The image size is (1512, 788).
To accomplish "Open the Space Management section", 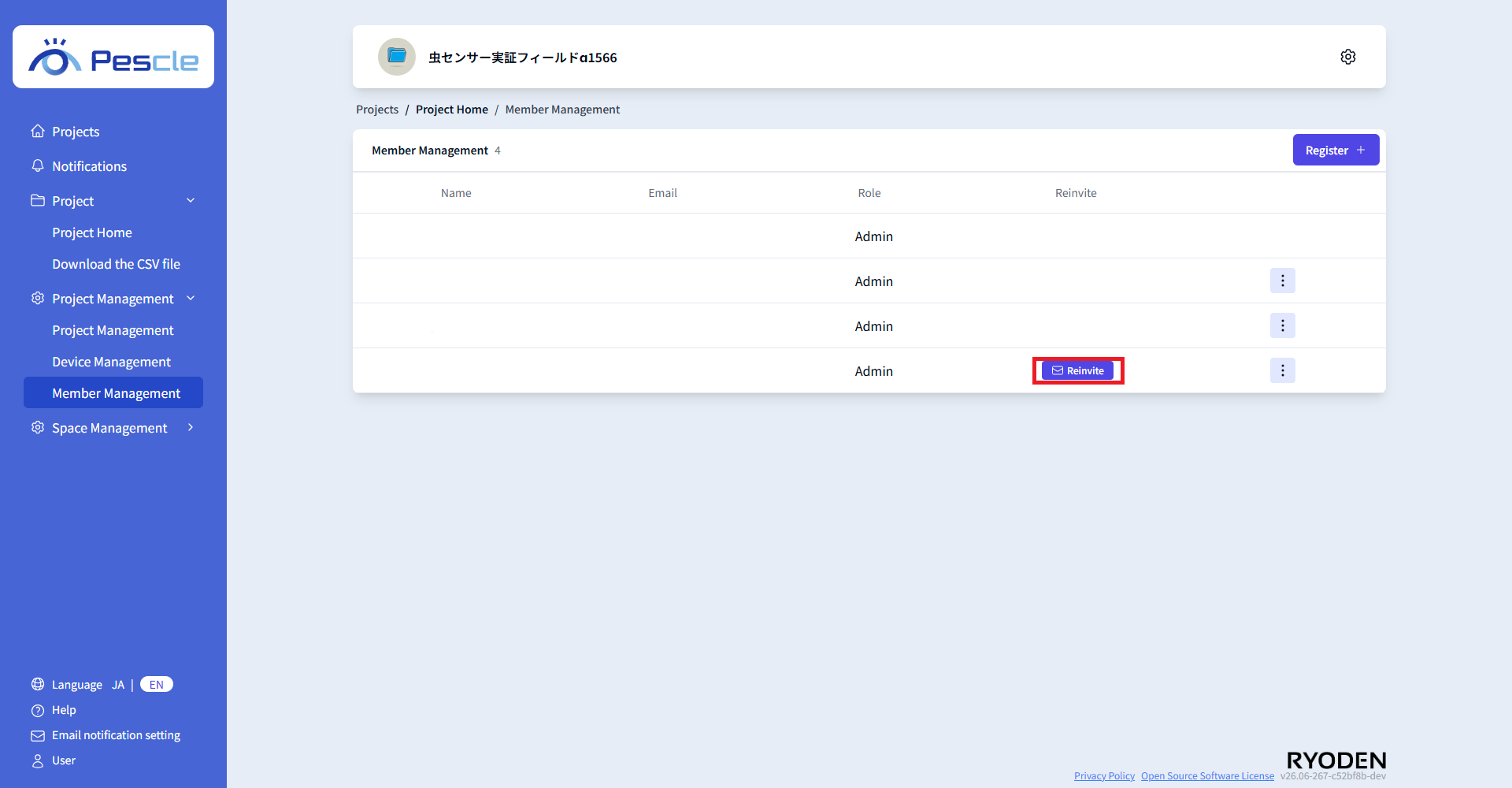I will 109,428.
